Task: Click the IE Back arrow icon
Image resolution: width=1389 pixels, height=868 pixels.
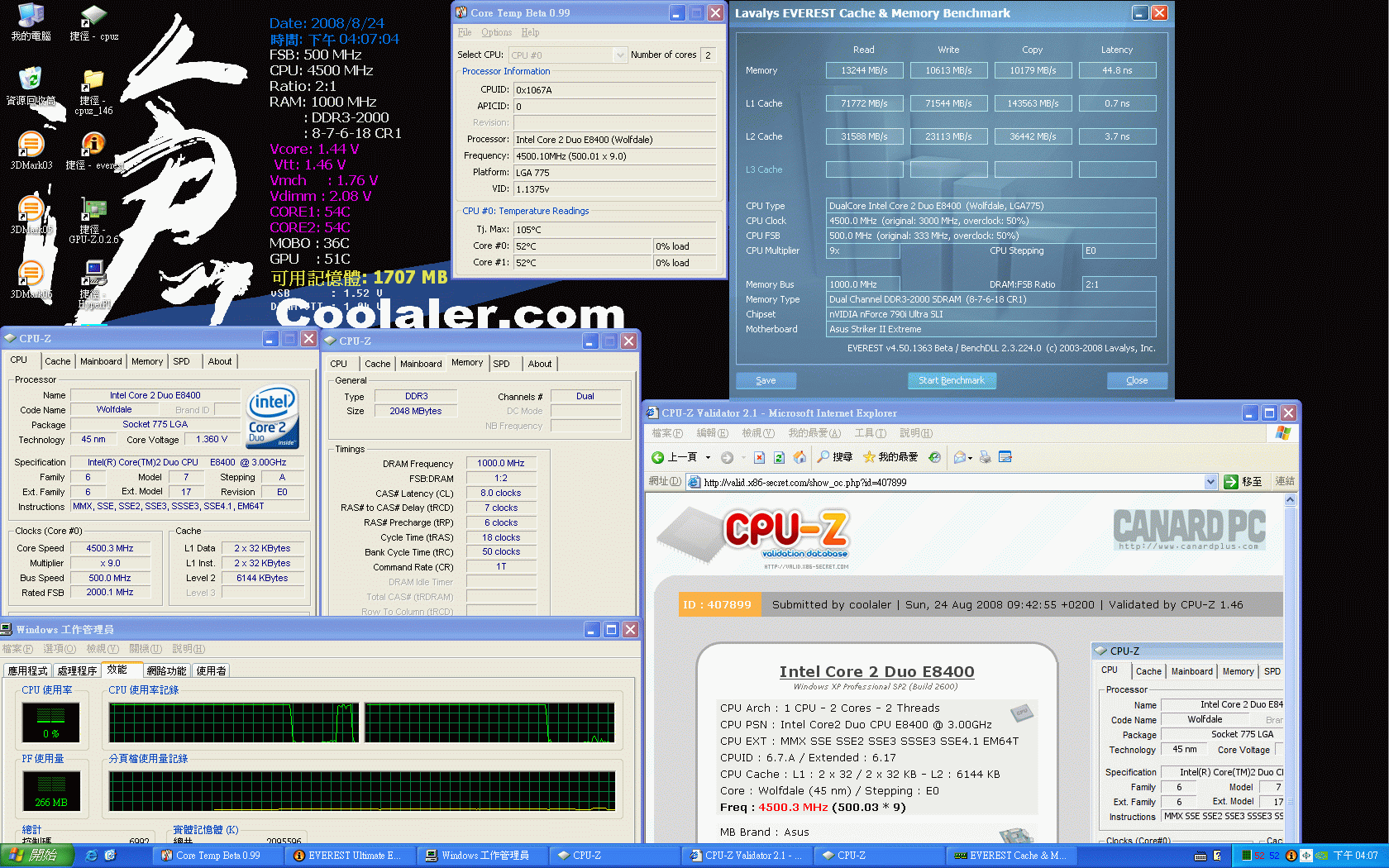Action: (x=658, y=457)
